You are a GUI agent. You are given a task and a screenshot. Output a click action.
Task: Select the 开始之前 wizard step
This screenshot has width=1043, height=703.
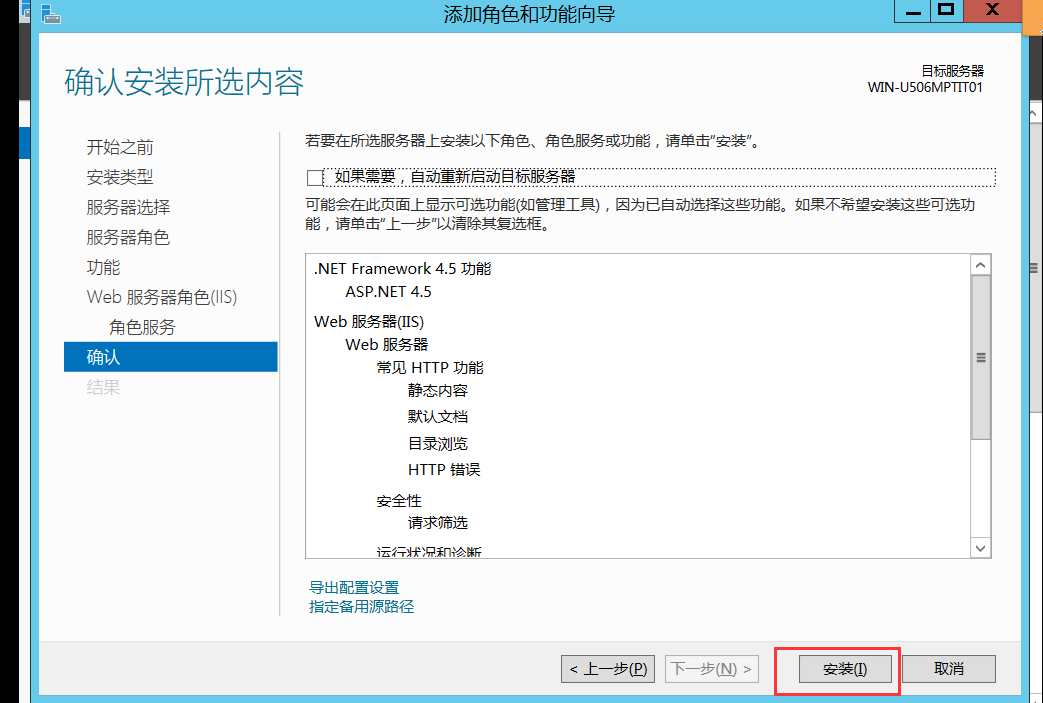coord(120,147)
